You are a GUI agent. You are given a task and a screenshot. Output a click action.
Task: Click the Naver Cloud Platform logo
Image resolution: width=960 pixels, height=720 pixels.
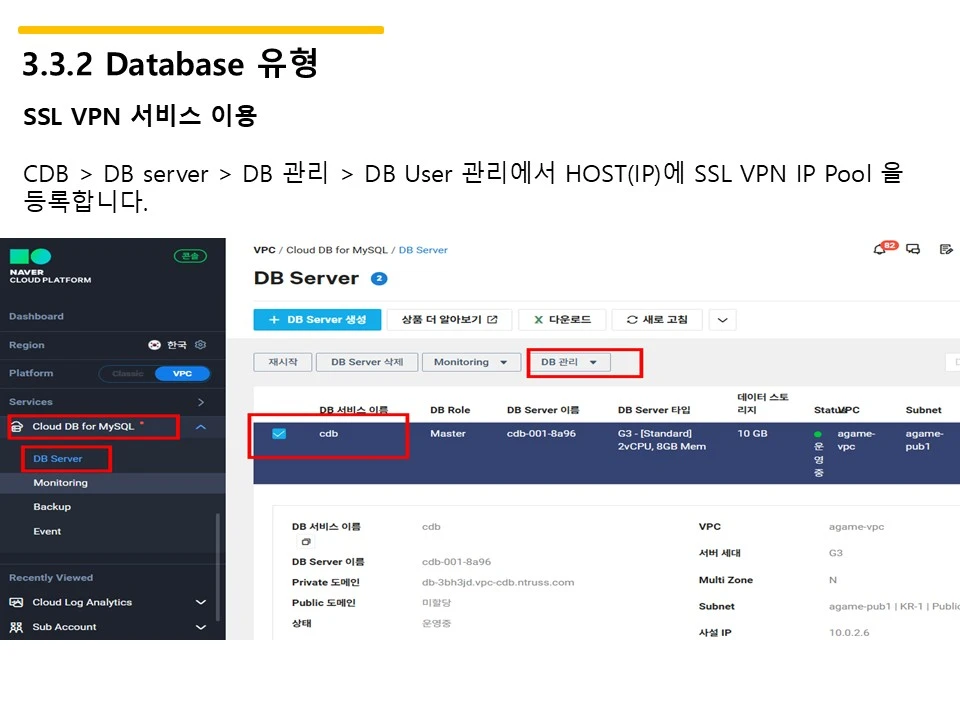pyautogui.click(x=50, y=266)
